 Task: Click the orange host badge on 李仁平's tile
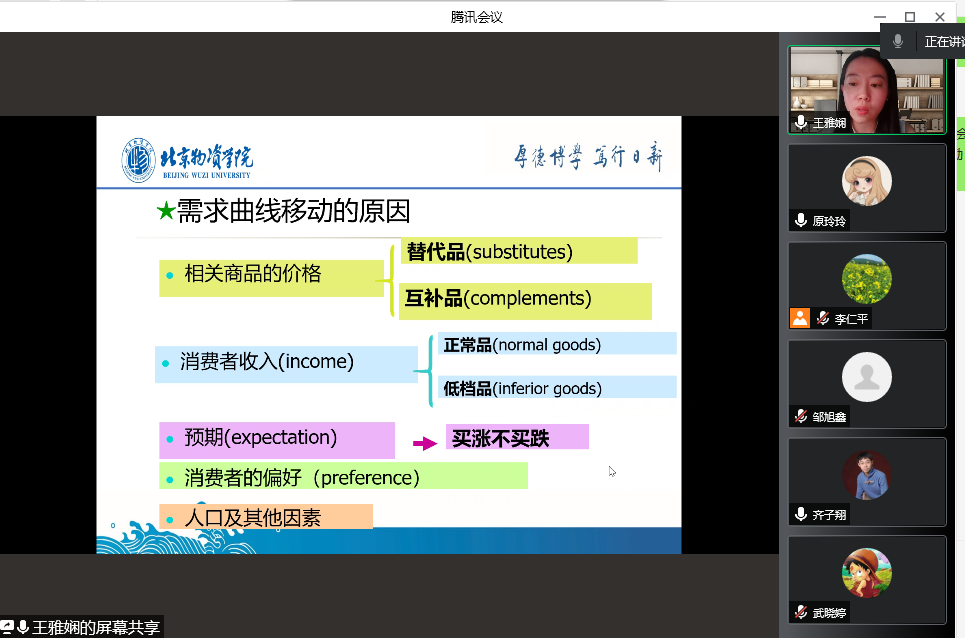point(800,318)
